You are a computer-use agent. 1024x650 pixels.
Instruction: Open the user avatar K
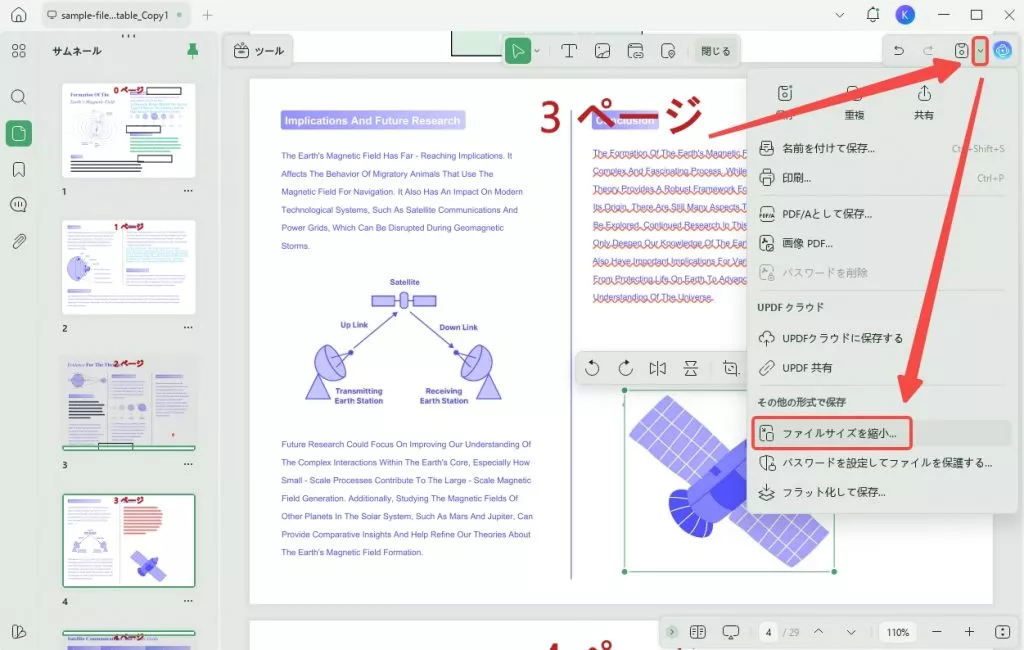pos(904,14)
